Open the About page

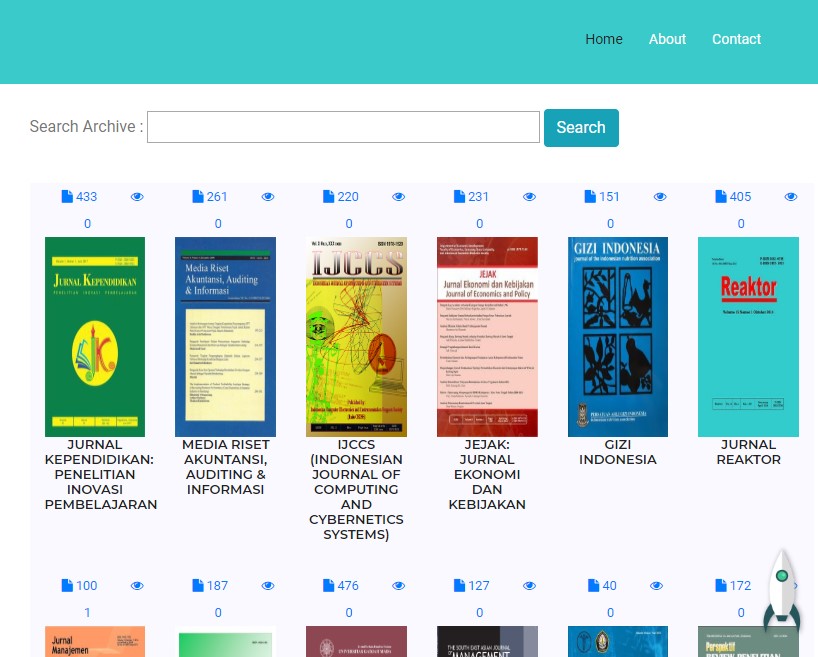[667, 39]
